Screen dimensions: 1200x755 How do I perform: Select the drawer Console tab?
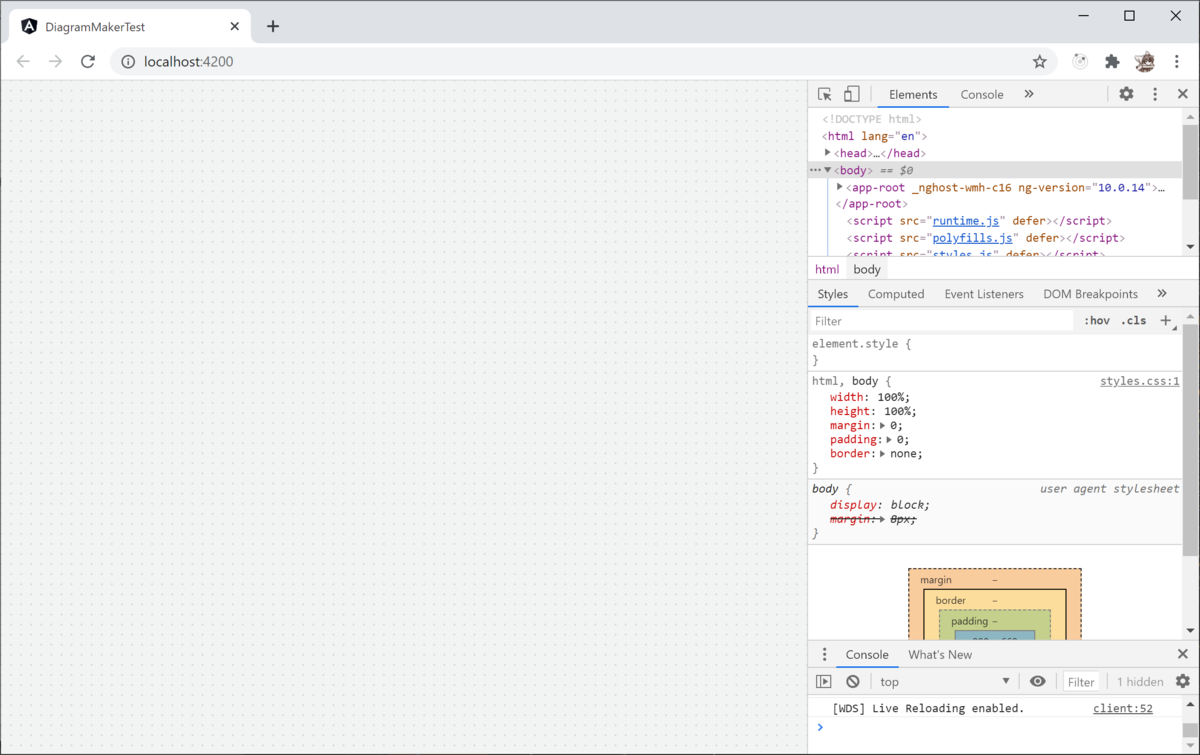click(x=867, y=655)
